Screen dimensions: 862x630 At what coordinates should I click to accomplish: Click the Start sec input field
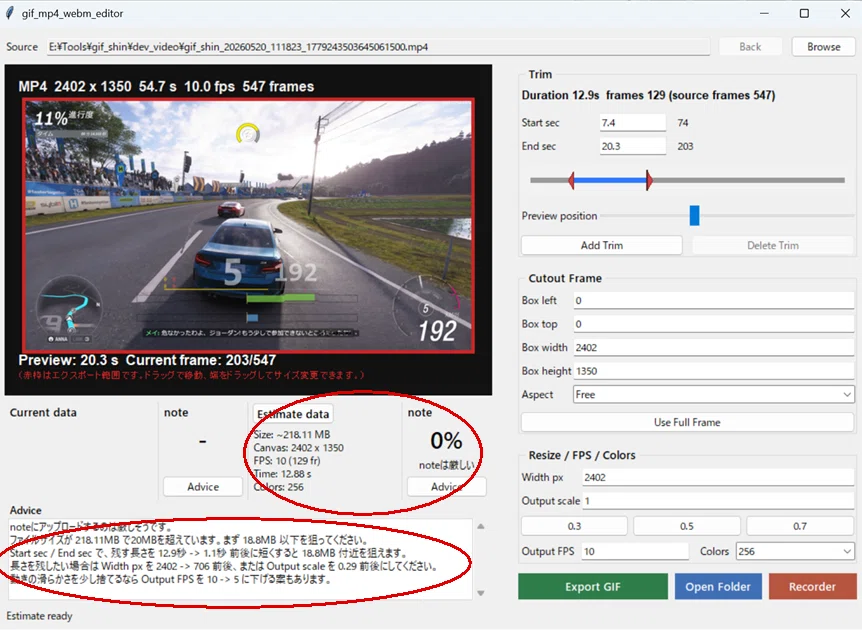(632, 123)
